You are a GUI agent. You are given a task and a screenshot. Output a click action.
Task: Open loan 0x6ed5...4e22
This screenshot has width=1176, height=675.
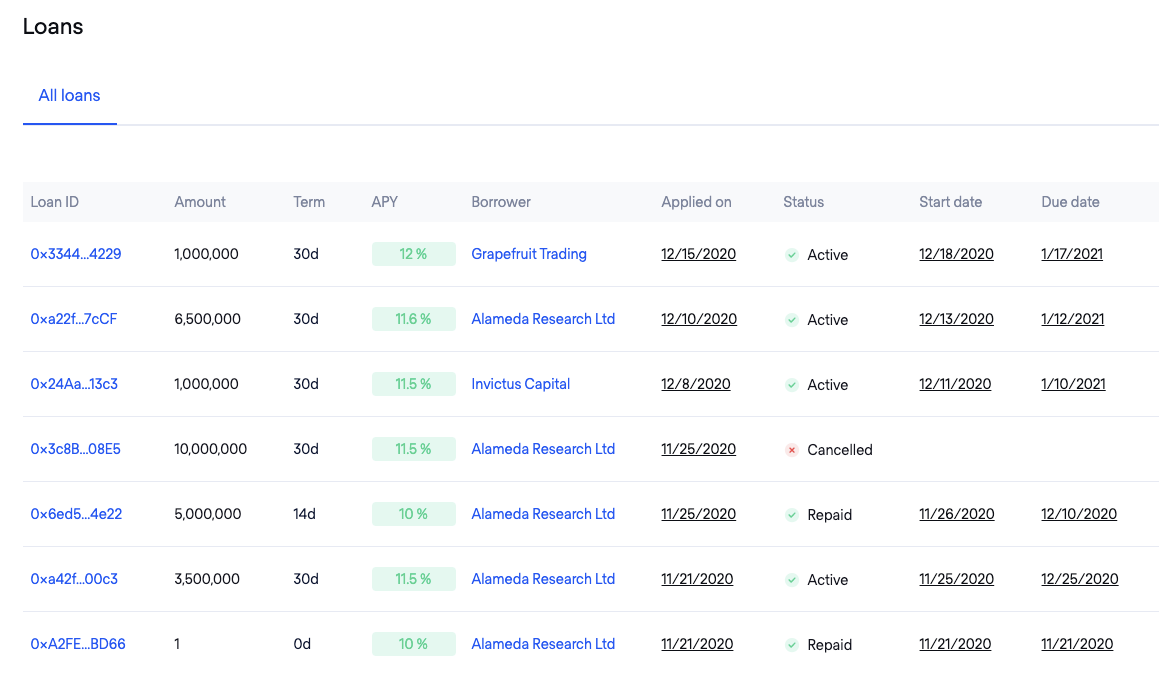(x=76, y=514)
